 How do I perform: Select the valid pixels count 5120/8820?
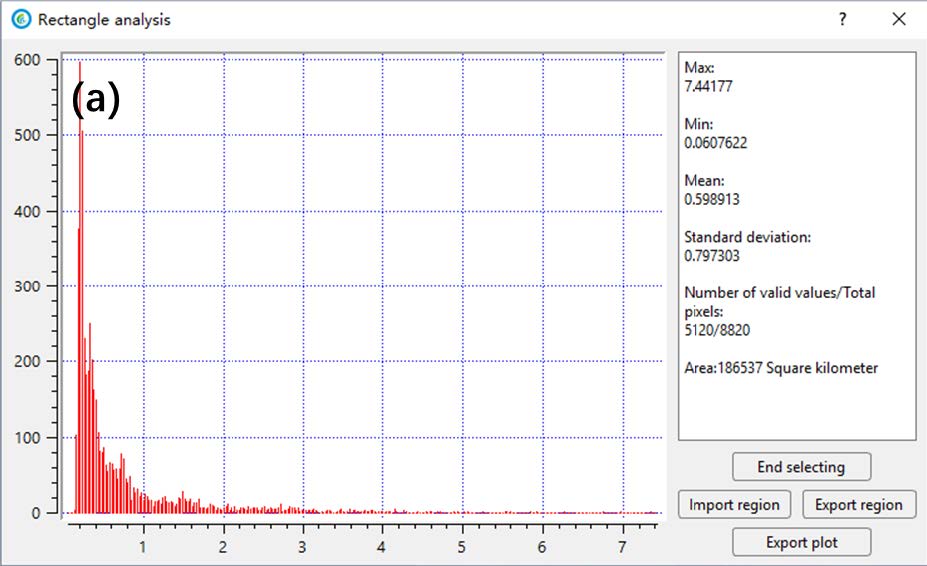pos(717,330)
